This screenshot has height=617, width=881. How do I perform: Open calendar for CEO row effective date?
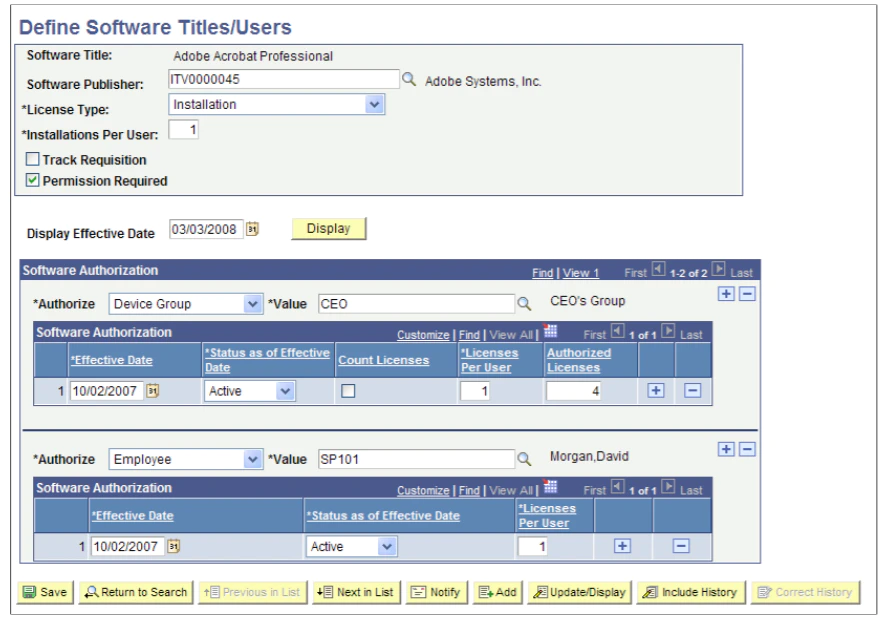(152, 391)
